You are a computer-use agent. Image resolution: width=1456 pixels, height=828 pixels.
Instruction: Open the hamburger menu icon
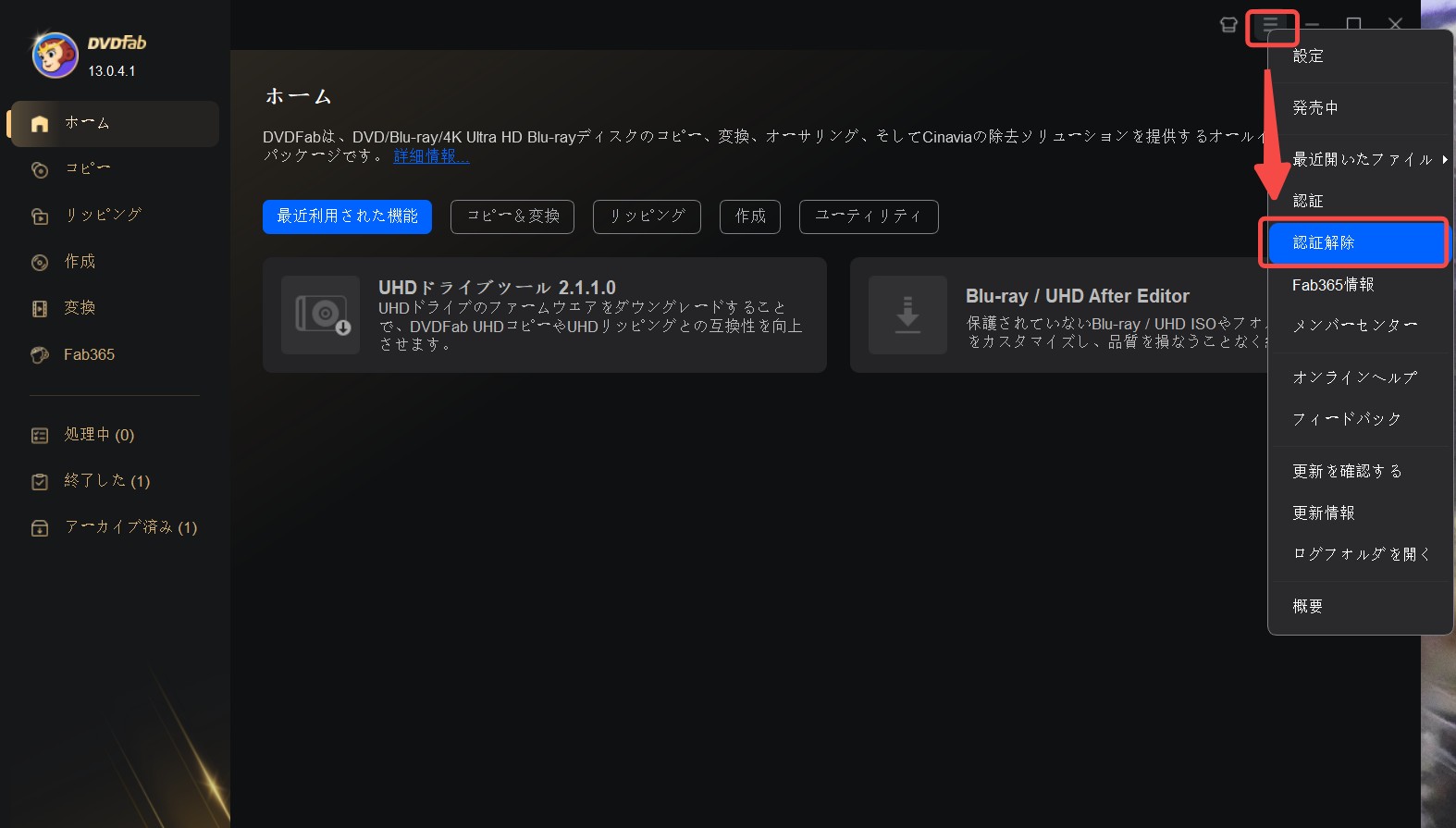1271,25
